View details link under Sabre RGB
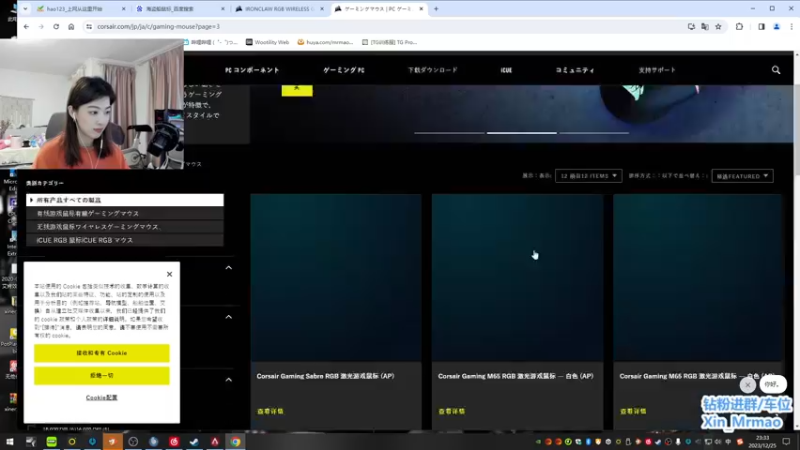The width and height of the screenshot is (800, 450). click(270, 411)
